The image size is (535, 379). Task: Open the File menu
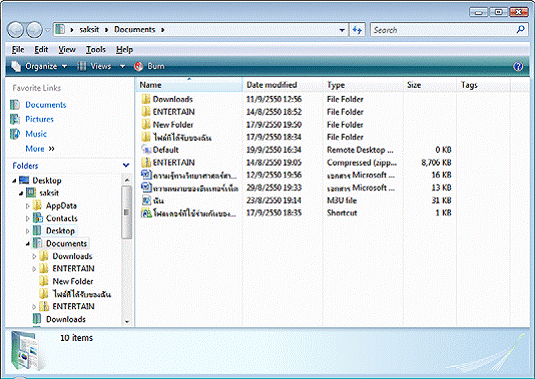click(18, 50)
